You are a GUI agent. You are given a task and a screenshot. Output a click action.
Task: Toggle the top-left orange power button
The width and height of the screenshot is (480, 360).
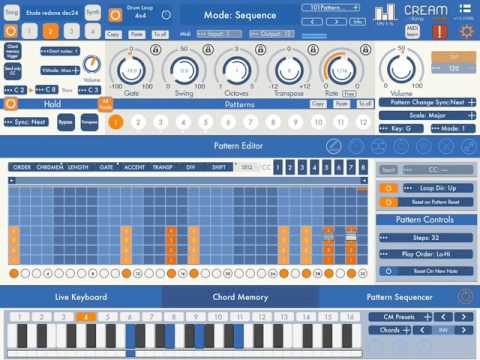(x=11, y=32)
